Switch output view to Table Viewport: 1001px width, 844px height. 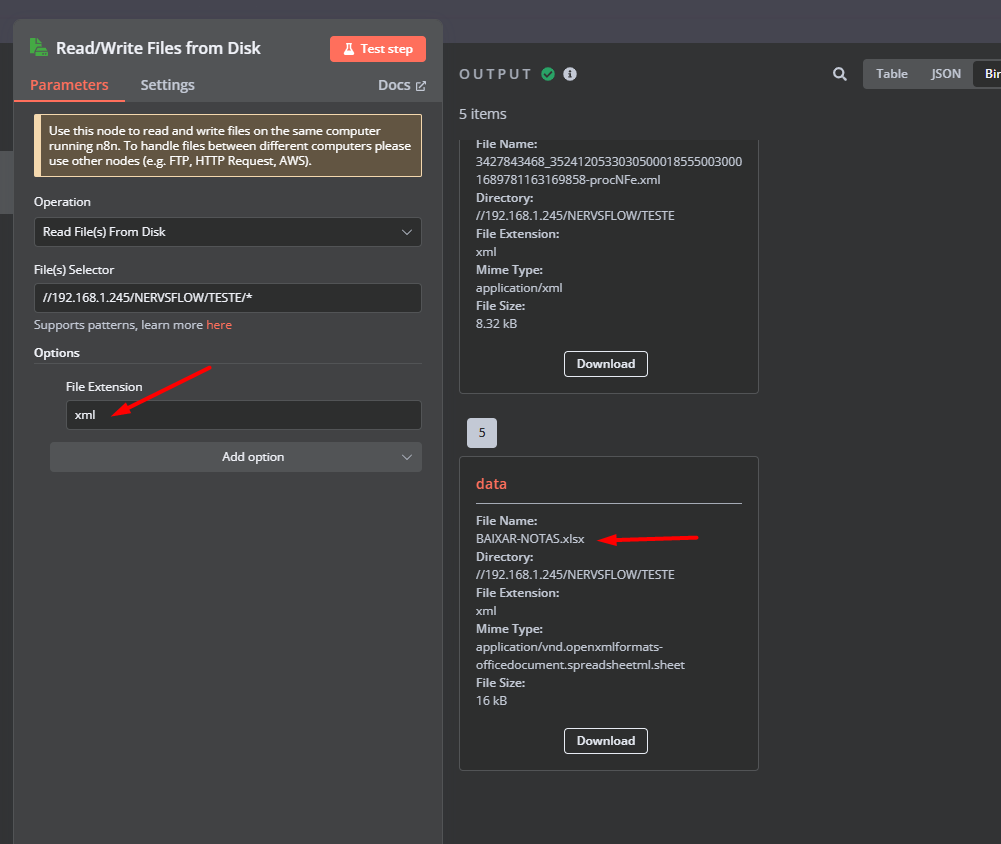[x=892, y=74]
